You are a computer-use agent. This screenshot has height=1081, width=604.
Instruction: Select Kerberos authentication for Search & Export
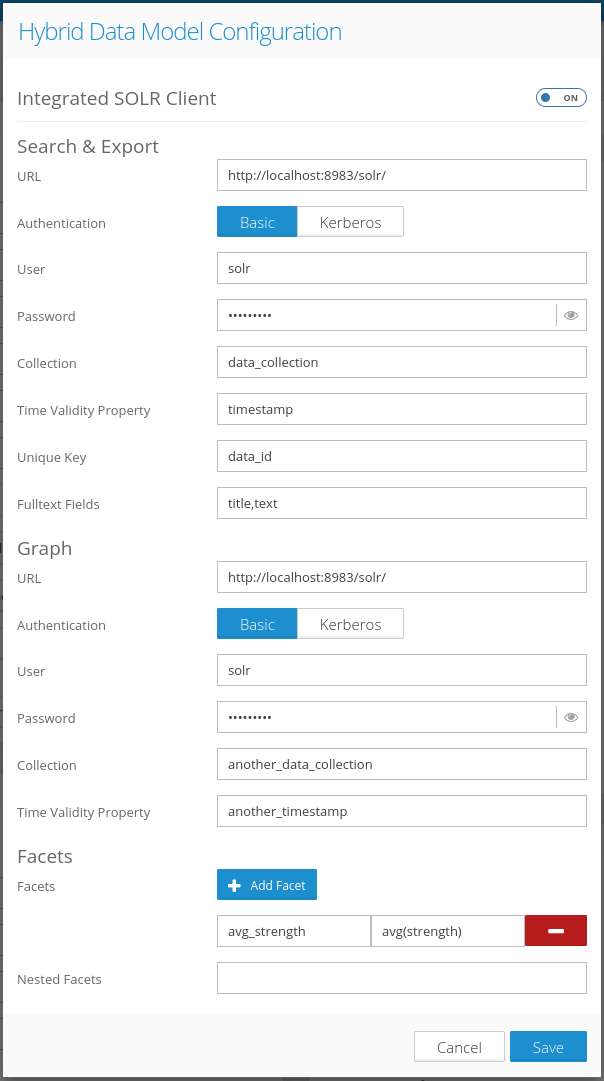350,222
